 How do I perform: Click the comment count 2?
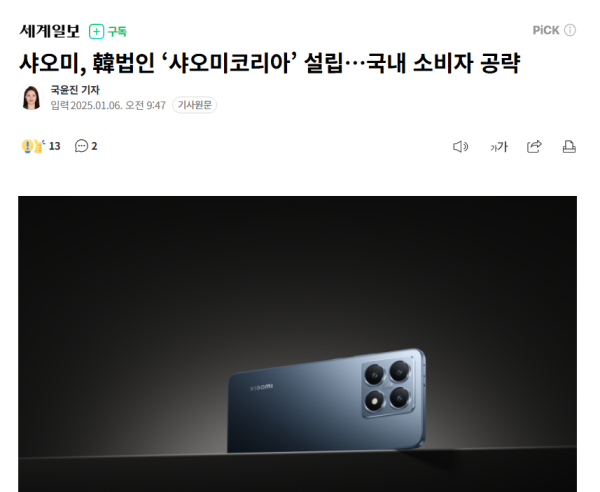click(x=94, y=146)
